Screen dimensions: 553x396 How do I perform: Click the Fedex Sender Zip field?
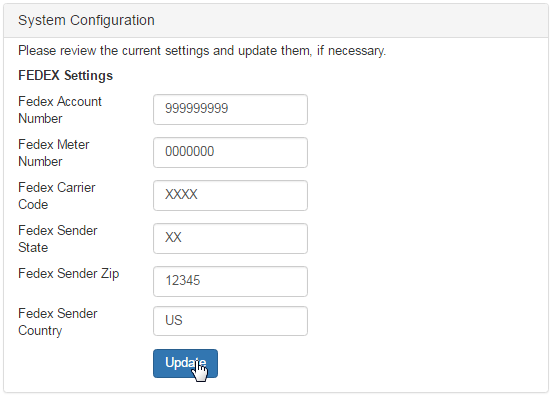click(x=230, y=281)
